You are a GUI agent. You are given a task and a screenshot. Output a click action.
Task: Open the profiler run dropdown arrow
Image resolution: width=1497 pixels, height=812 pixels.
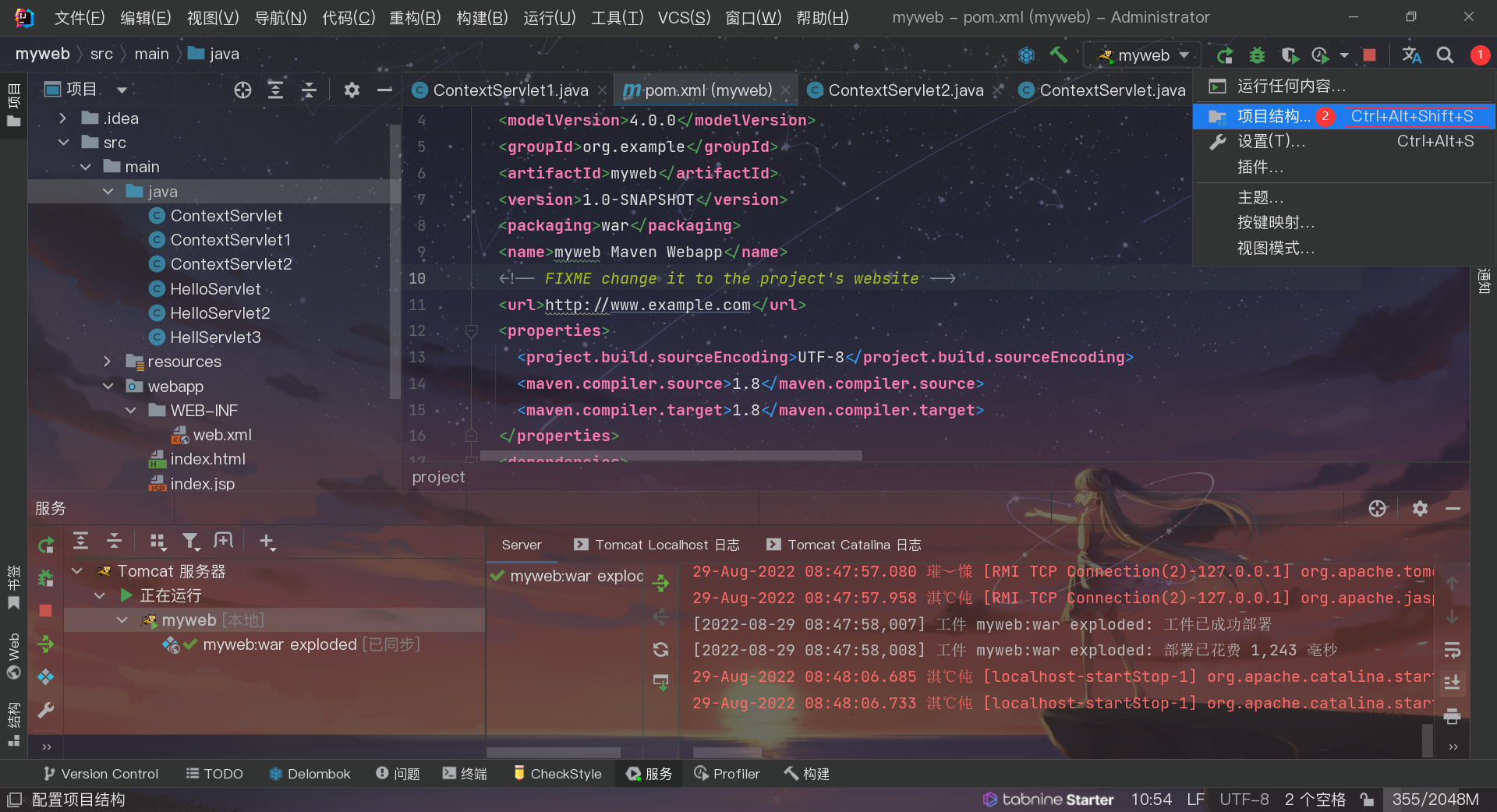[1344, 55]
